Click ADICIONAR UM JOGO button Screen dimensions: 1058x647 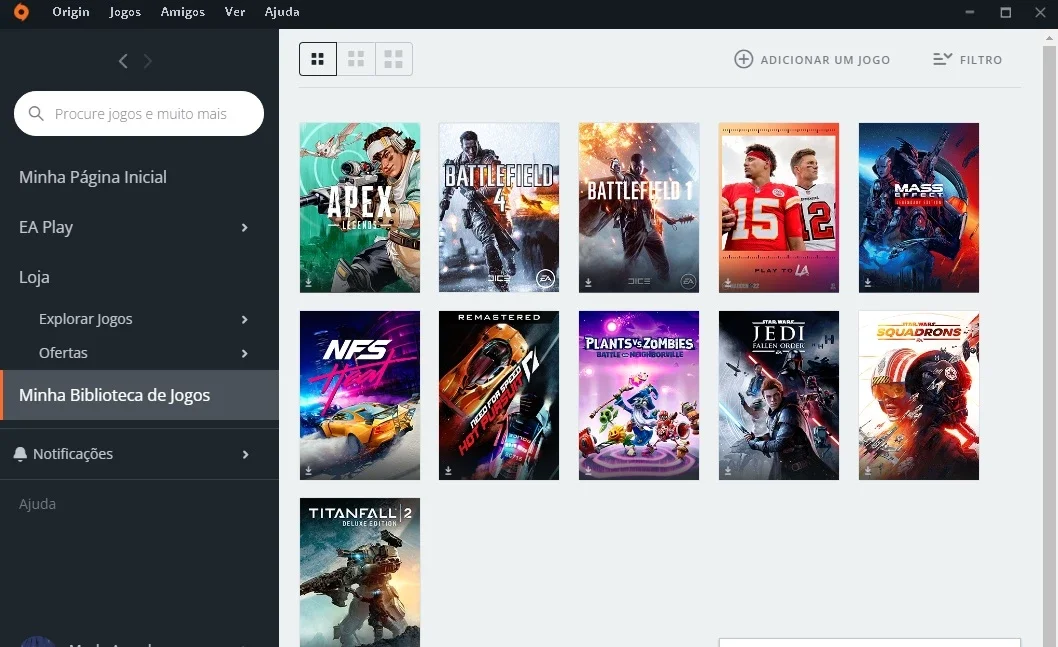(x=812, y=59)
